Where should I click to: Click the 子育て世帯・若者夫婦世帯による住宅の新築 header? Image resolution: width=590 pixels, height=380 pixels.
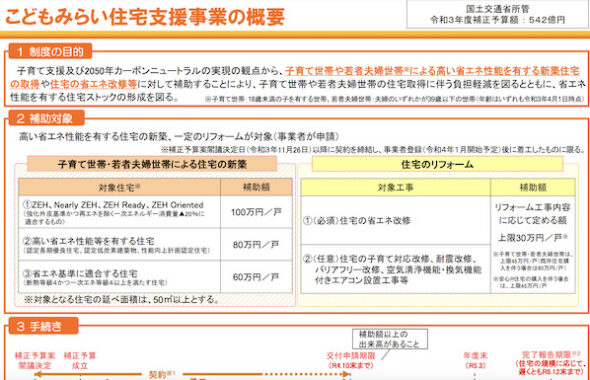(152, 164)
